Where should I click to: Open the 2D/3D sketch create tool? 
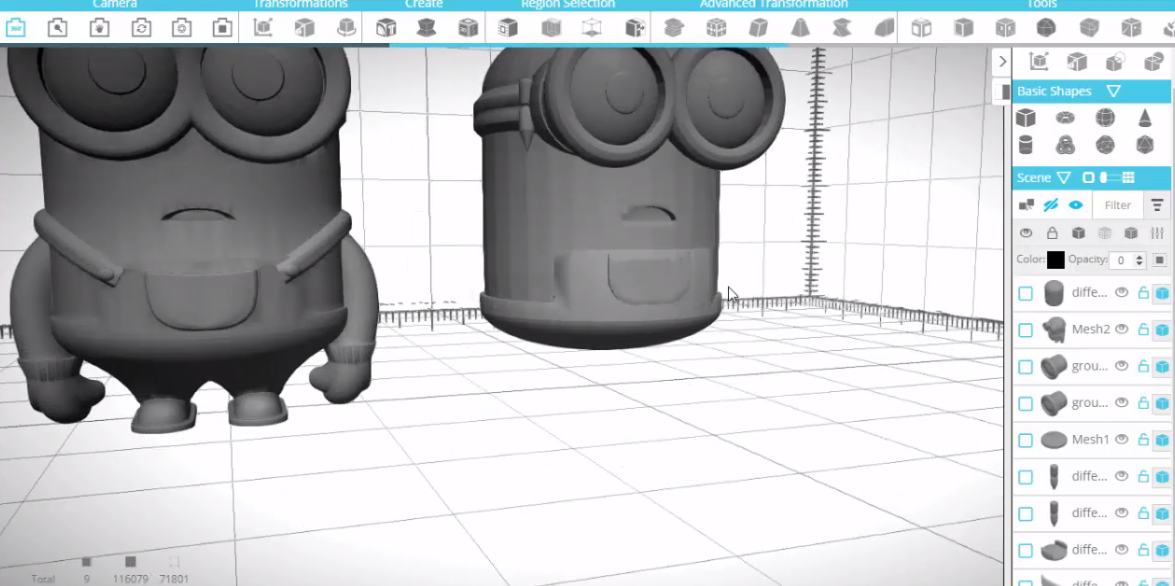point(468,28)
